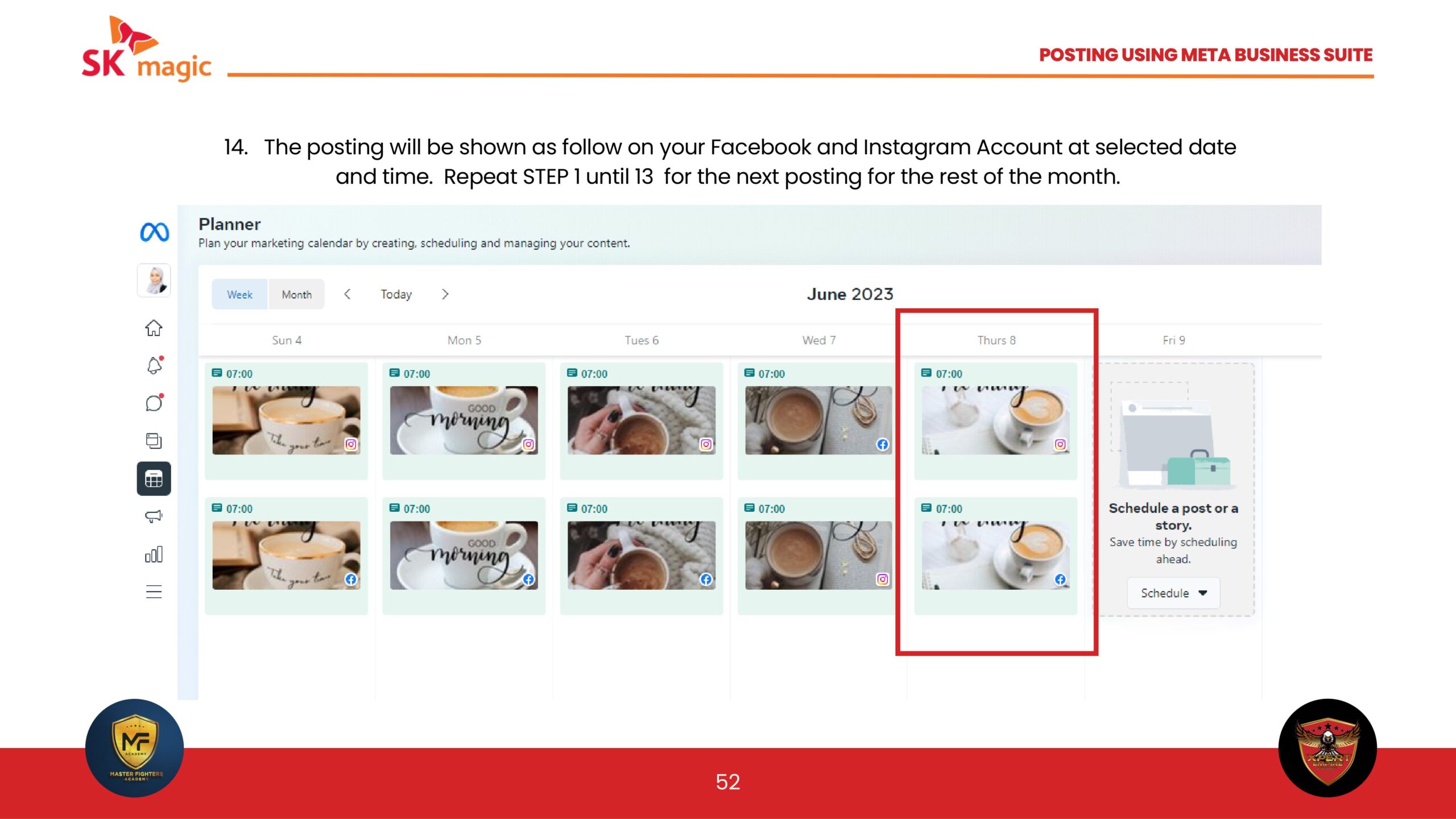Go to previous week arrow
The width and height of the screenshot is (1456, 819).
pos(348,294)
